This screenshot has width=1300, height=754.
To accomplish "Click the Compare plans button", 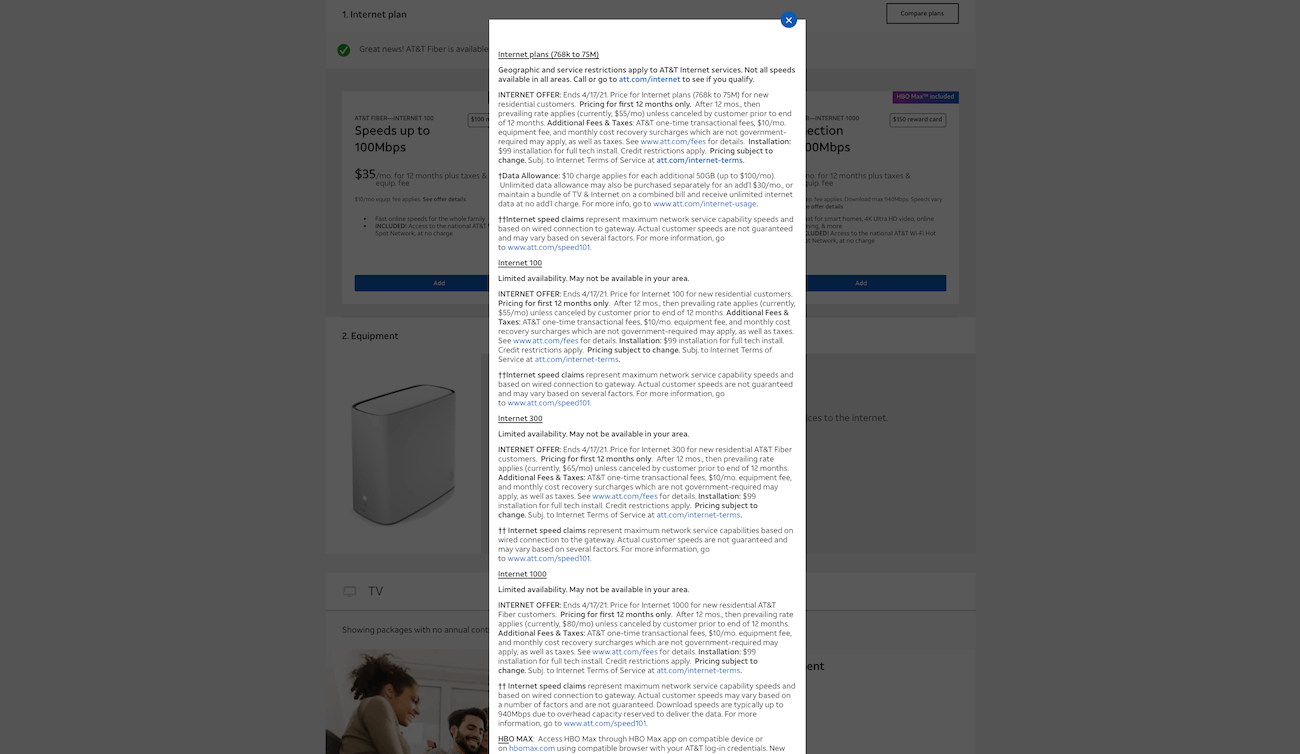I will point(922,13).
